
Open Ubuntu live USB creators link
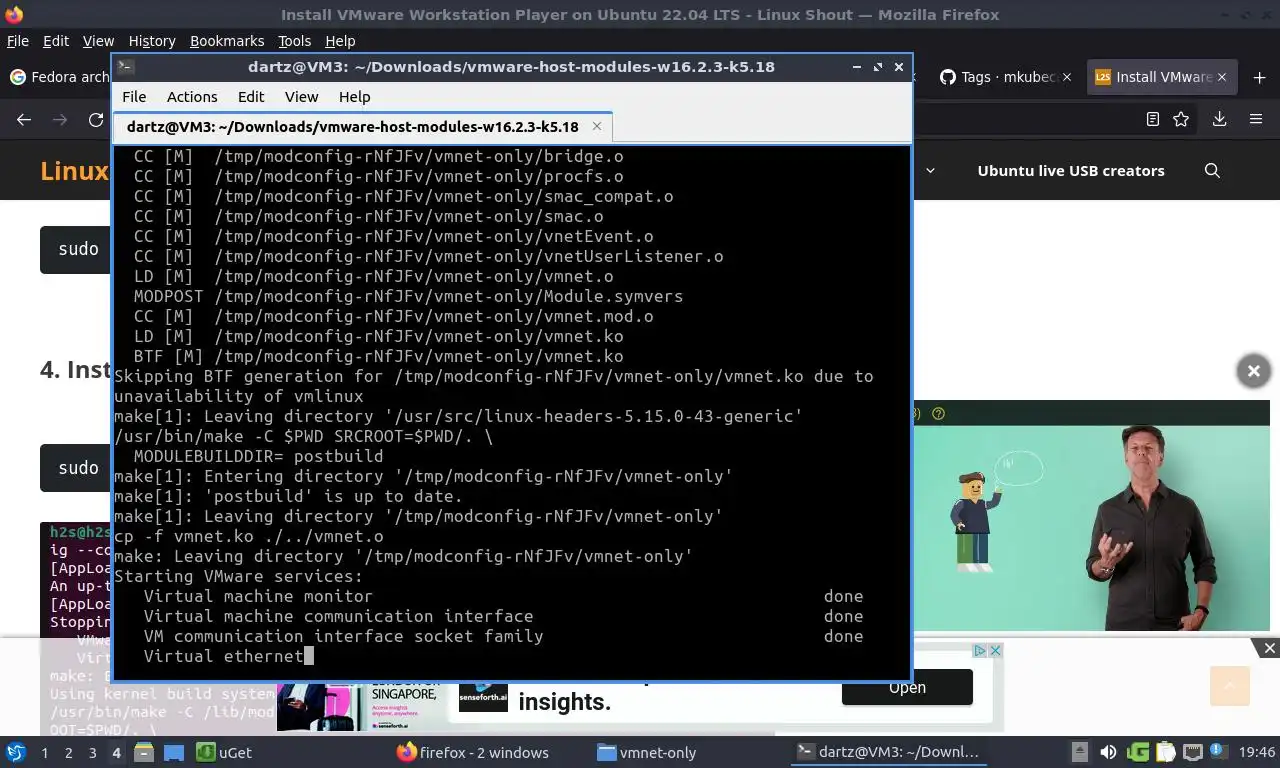1071,171
